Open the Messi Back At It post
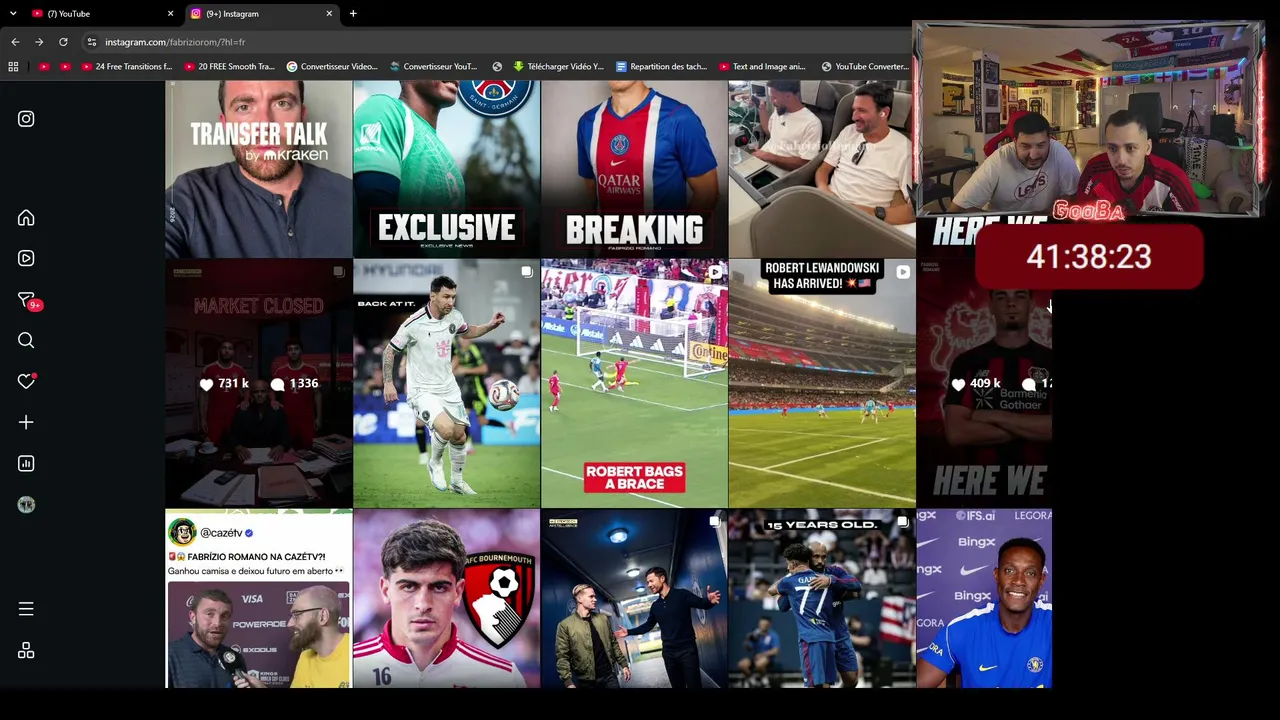Image resolution: width=1280 pixels, height=720 pixels. click(x=446, y=383)
